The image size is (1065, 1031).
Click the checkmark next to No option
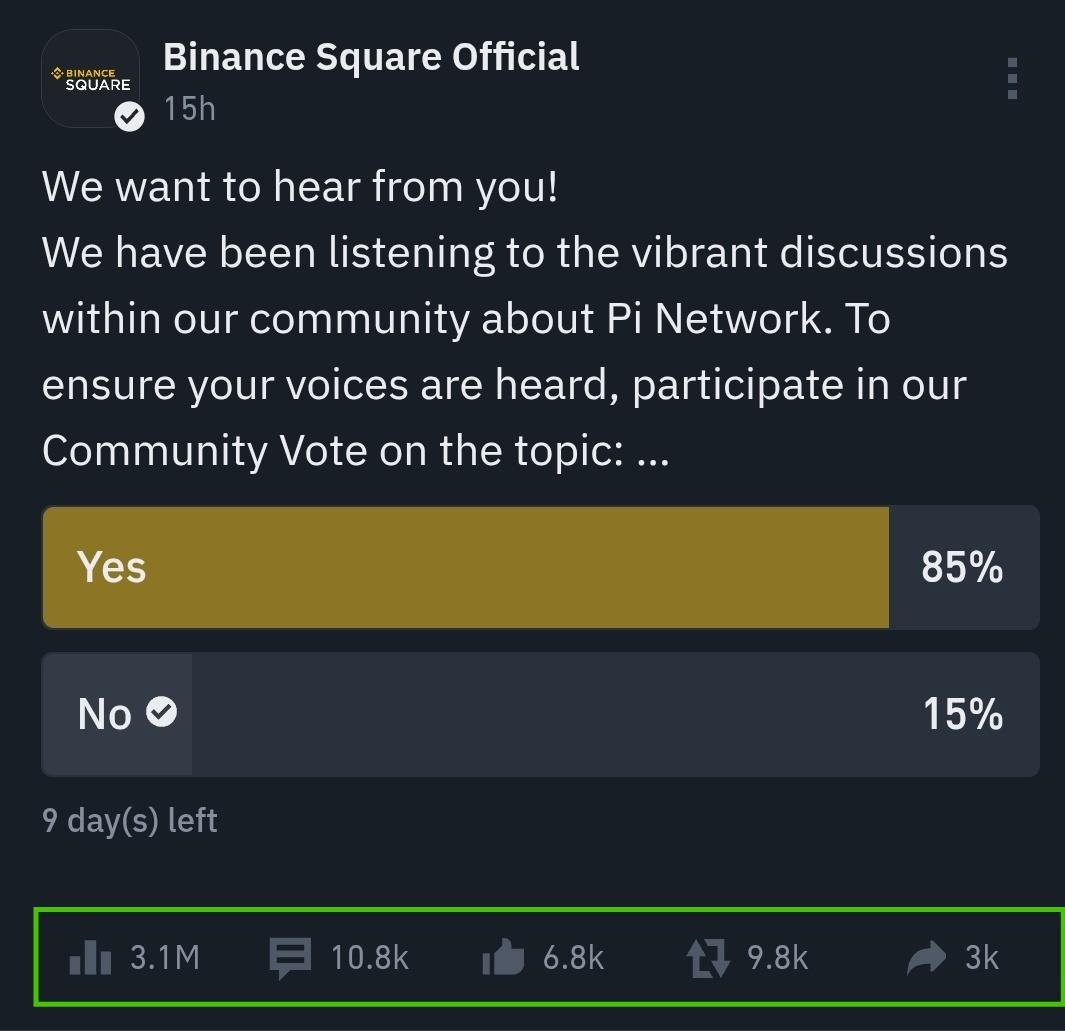[162, 712]
